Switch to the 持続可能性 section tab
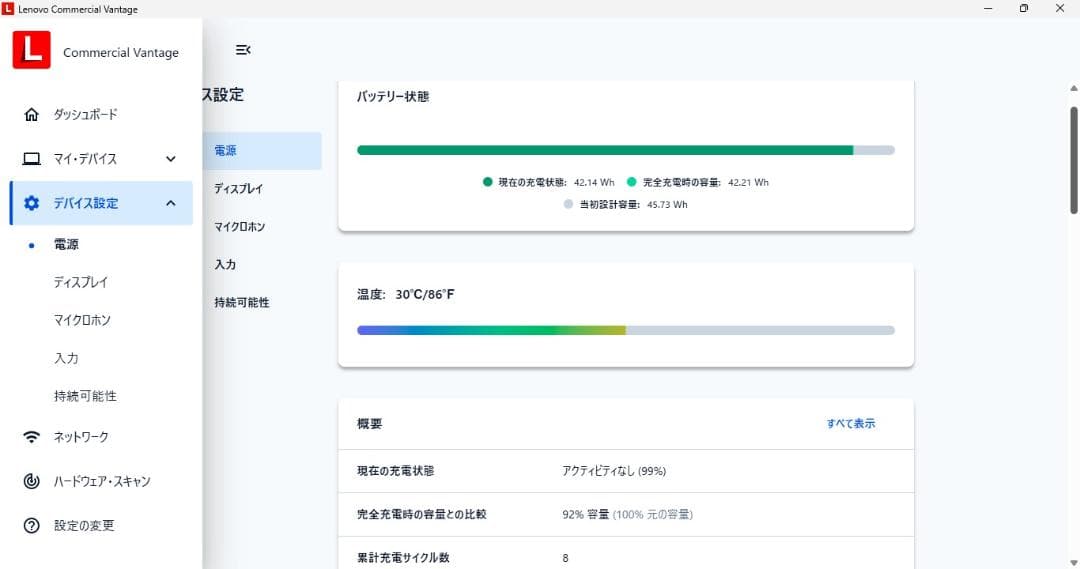This screenshot has width=1080, height=569. (x=242, y=302)
